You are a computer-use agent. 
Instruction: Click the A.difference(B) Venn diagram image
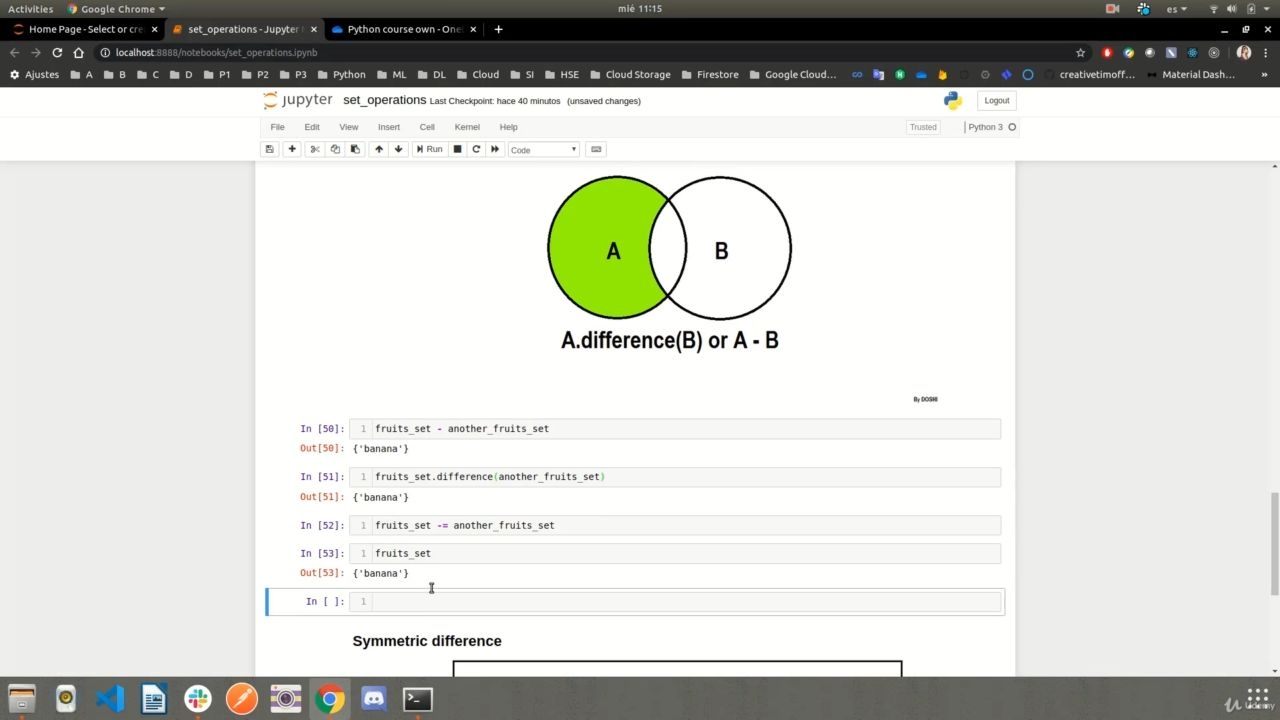click(670, 264)
